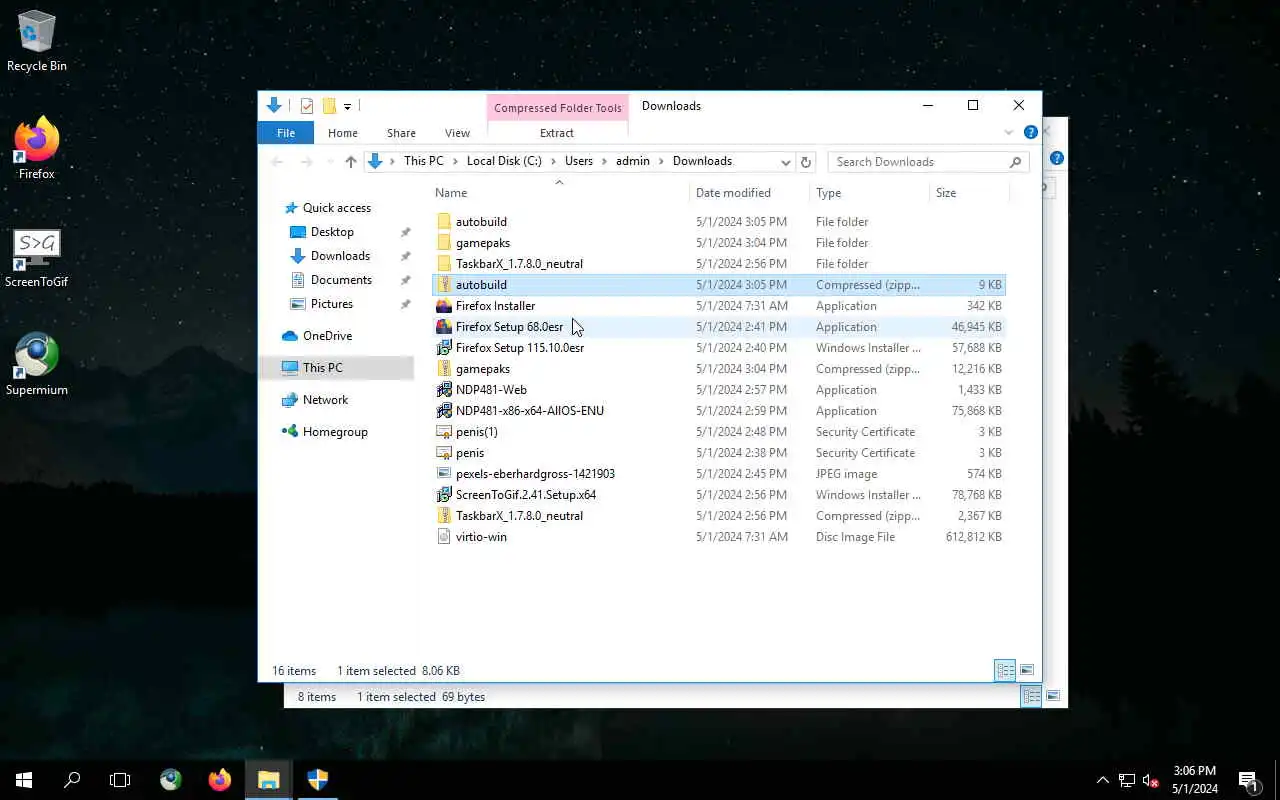The image size is (1280, 800).
Task: Select the gamepaks file folder icon
Action: click(444, 243)
